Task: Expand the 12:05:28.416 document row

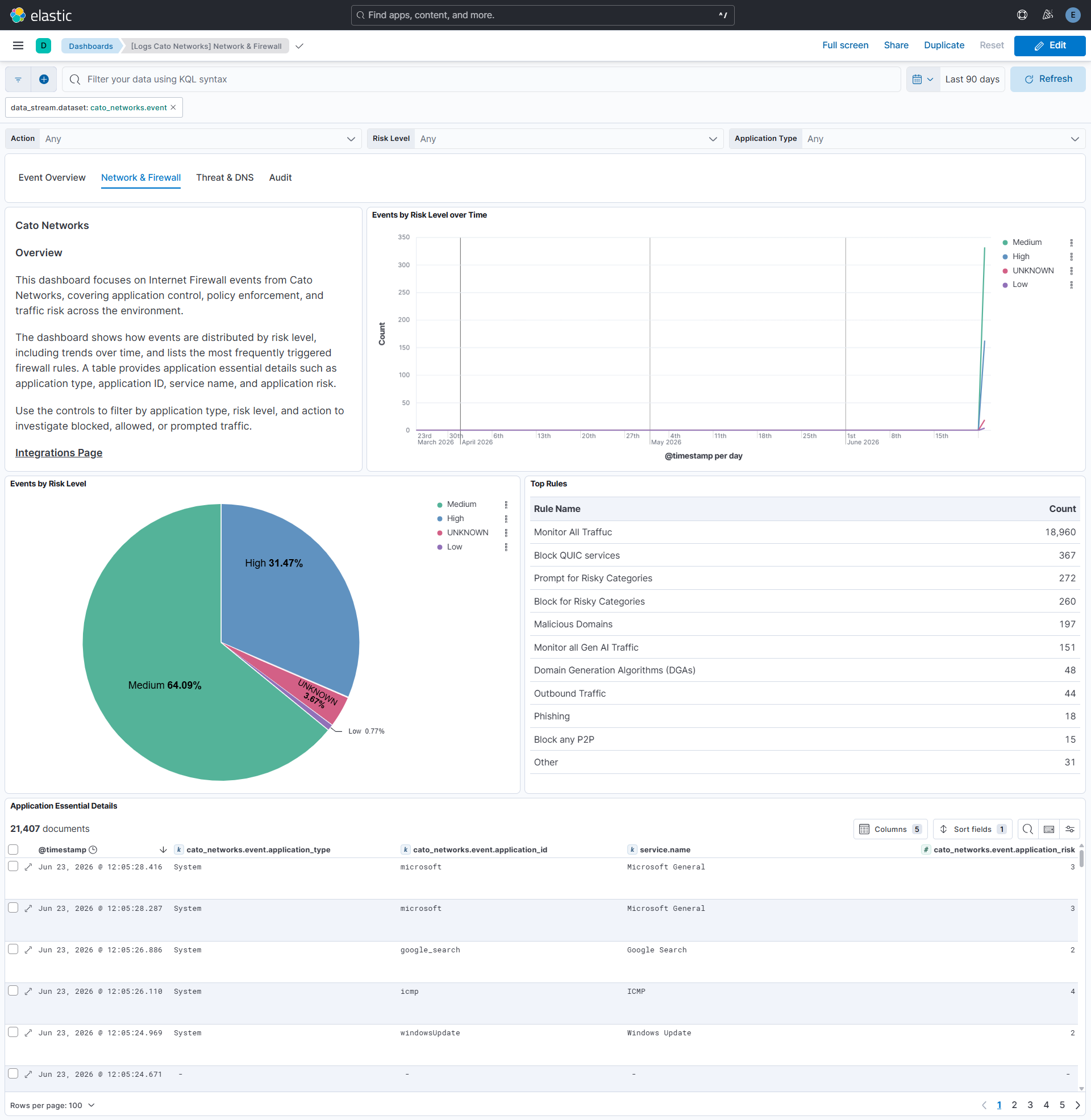Action: pyautogui.click(x=28, y=867)
